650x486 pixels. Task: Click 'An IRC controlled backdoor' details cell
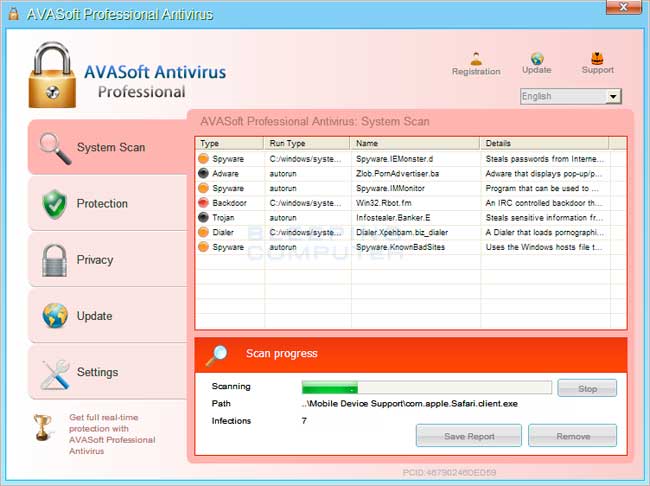click(544, 203)
